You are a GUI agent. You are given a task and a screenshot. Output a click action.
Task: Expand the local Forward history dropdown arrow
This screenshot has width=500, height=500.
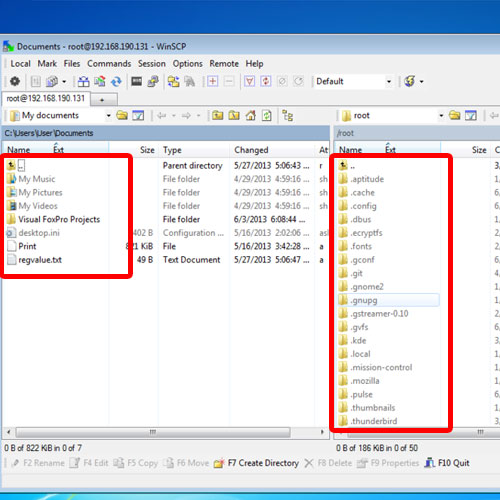click(x=198, y=116)
